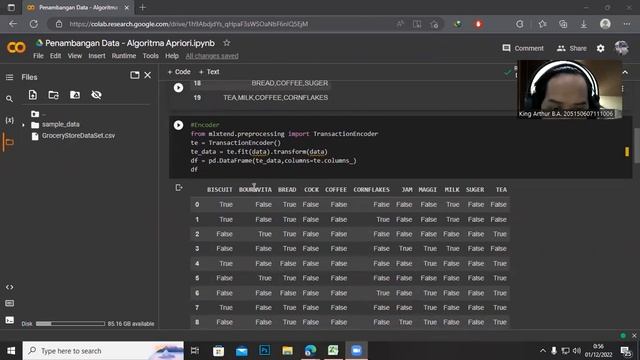Viewport: 640px width, 360px height.
Task: Open browser favorites star icon
Action: tap(542, 24)
